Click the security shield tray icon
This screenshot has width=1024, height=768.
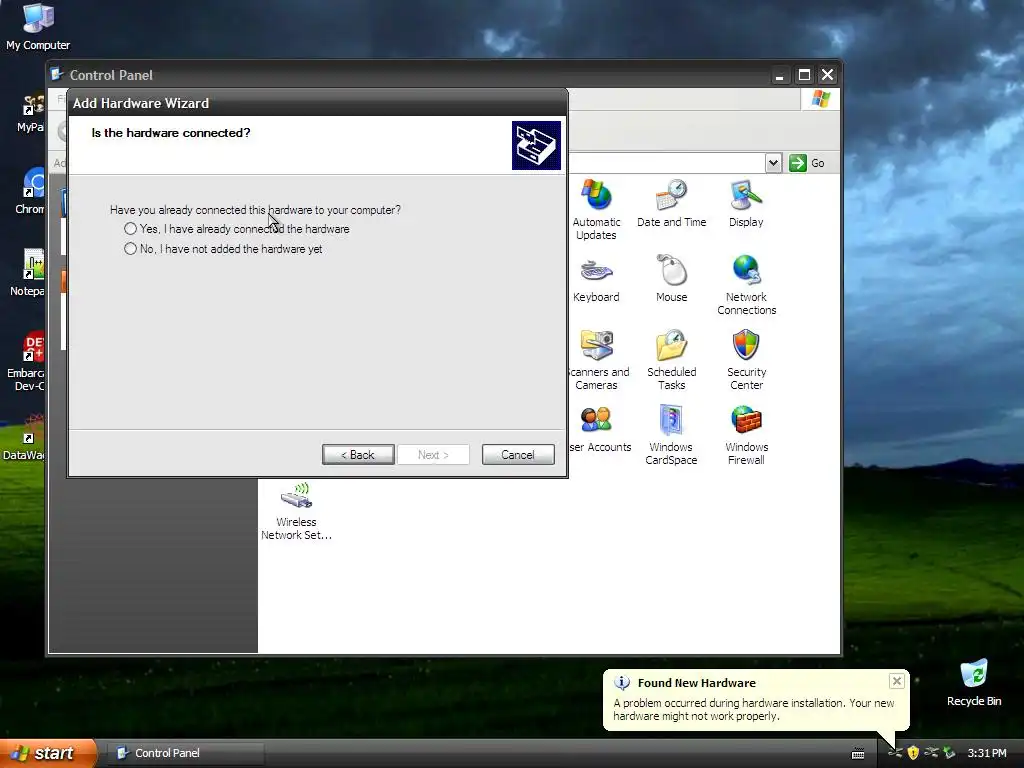(x=913, y=753)
